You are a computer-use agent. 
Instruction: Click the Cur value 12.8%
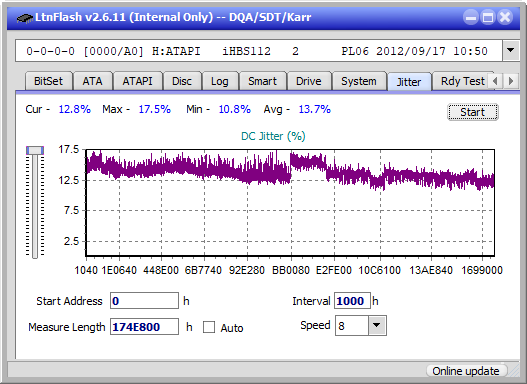(75, 109)
